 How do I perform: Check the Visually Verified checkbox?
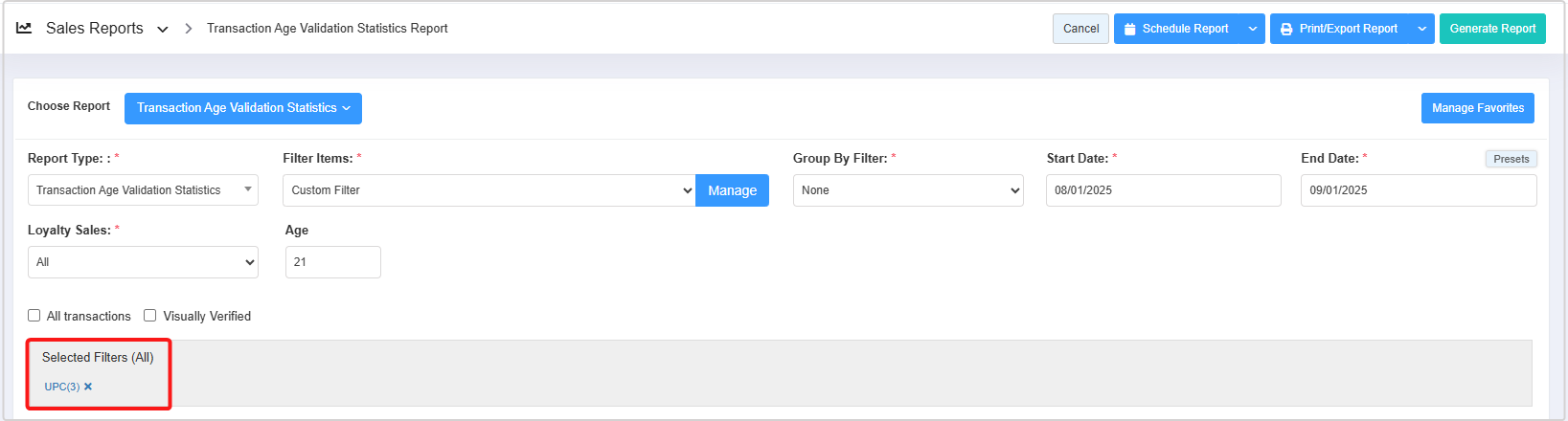click(150, 316)
